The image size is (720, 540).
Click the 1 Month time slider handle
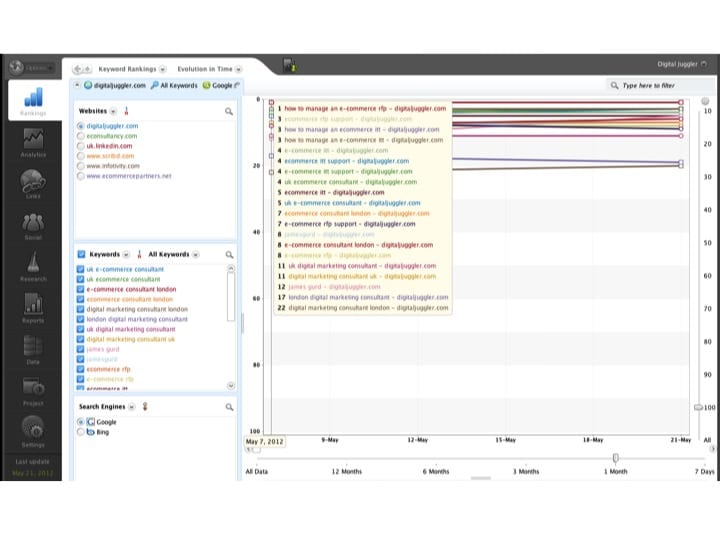[615, 458]
